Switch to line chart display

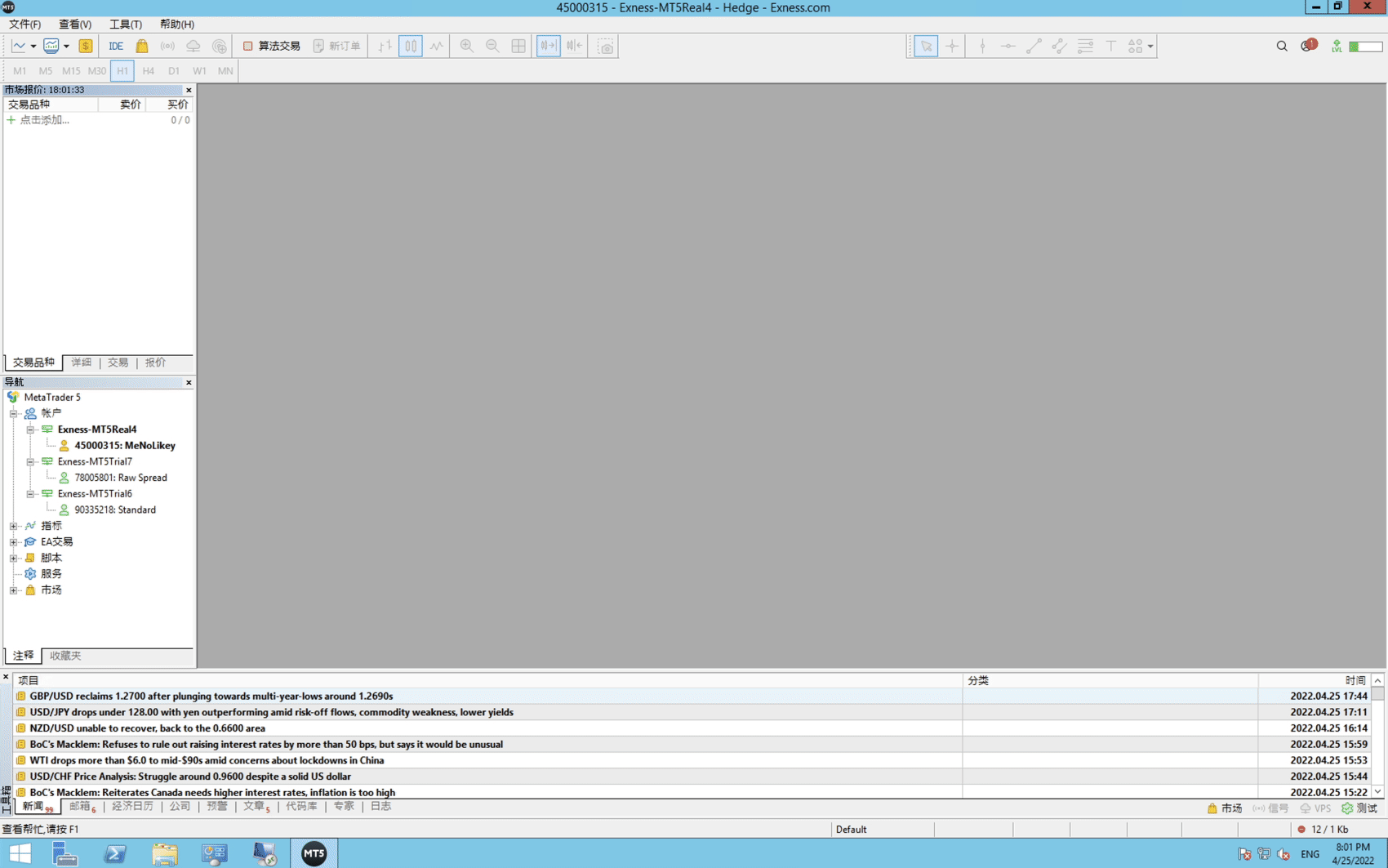click(x=437, y=47)
